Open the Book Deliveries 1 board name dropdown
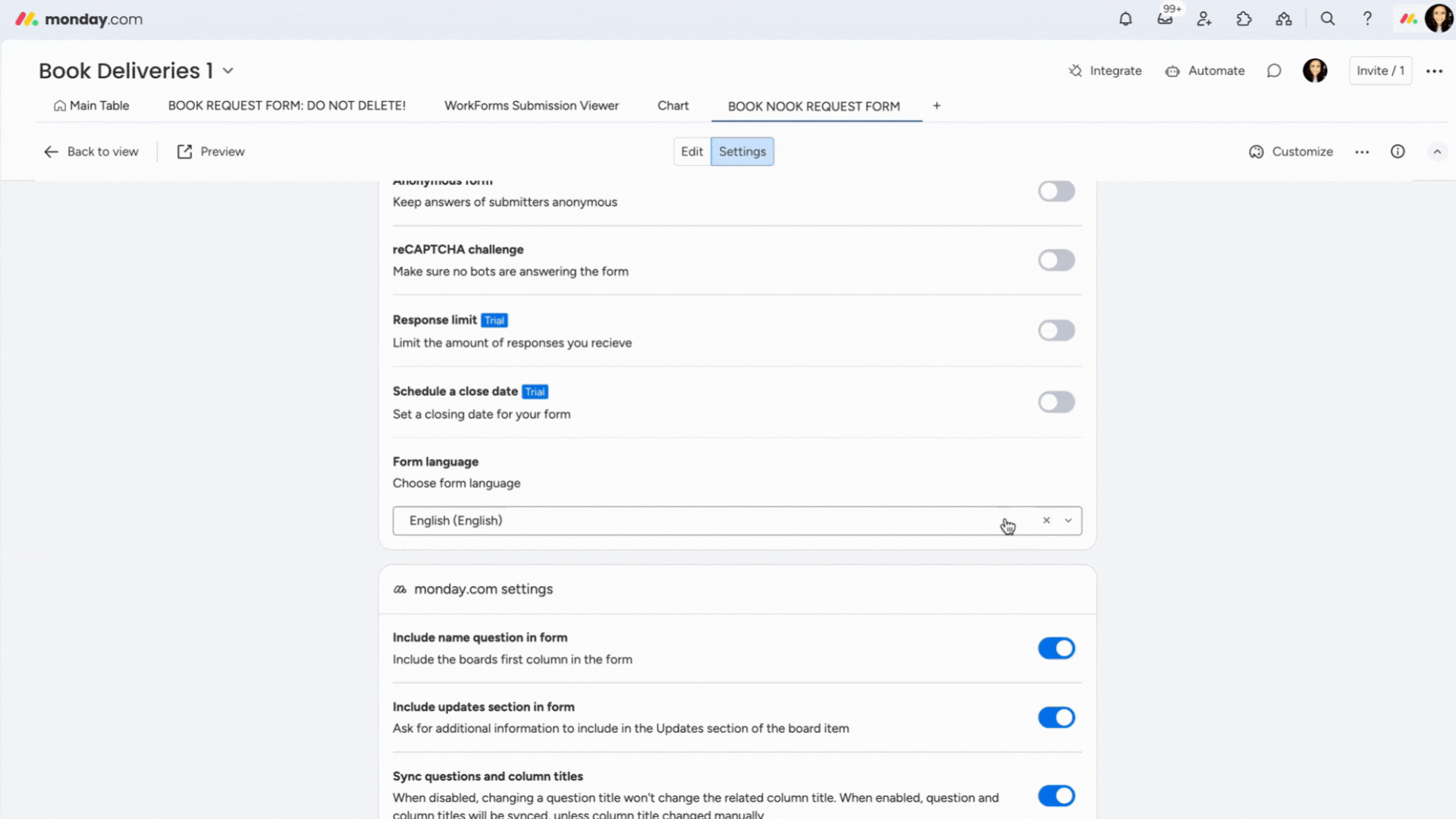This screenshot has width=1456, height=819. (227, 71)
